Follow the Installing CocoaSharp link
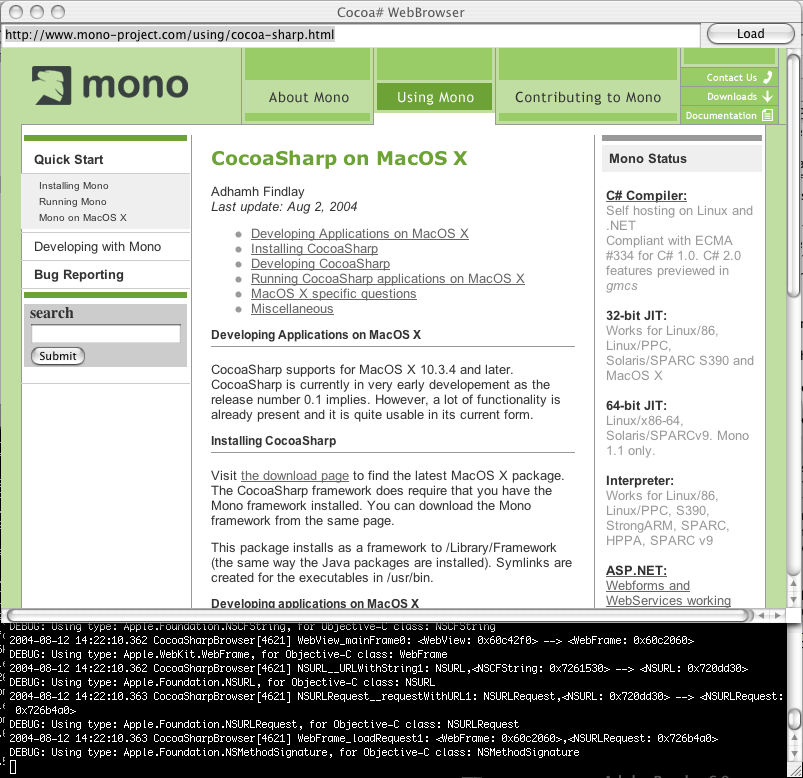803x778 pixels. click(x=314, y=248)
